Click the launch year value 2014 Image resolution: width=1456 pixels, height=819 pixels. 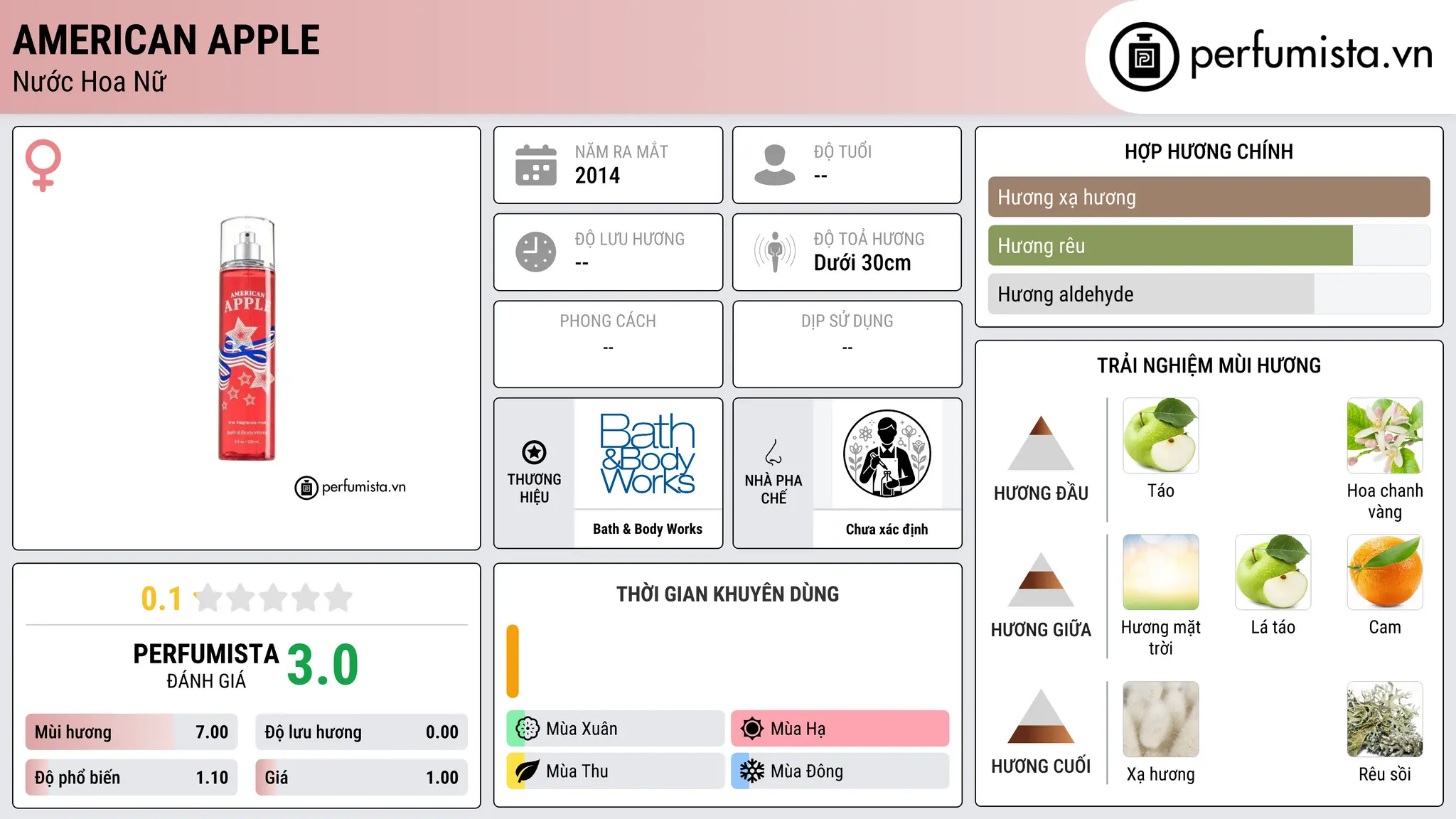click(x=597, y=176)
